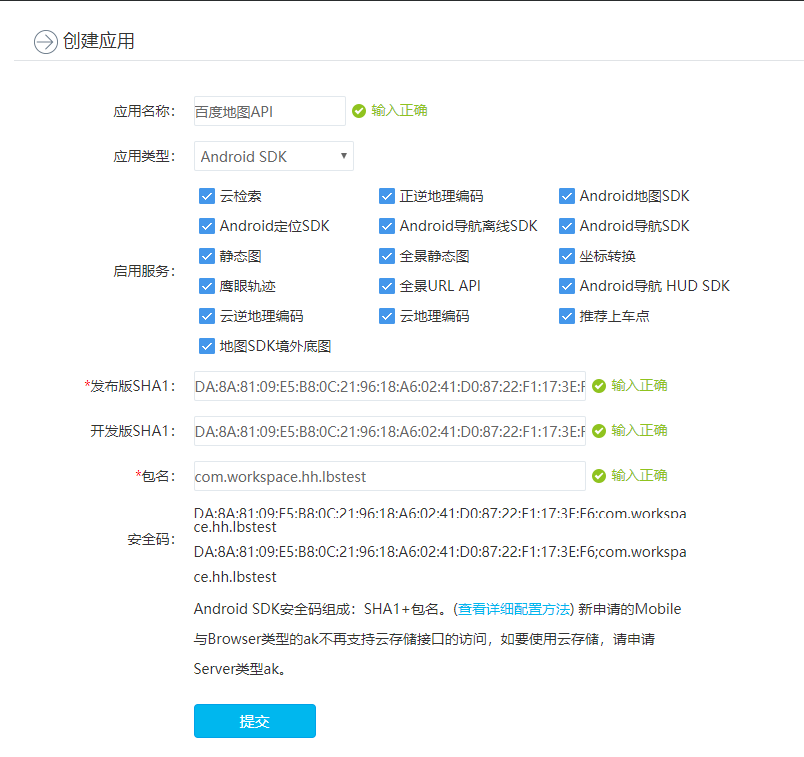This screenshot has width=804, height=757.
Task: Click green check icon beside 发布版SHA1 field
Action: (x=599, y=386)
